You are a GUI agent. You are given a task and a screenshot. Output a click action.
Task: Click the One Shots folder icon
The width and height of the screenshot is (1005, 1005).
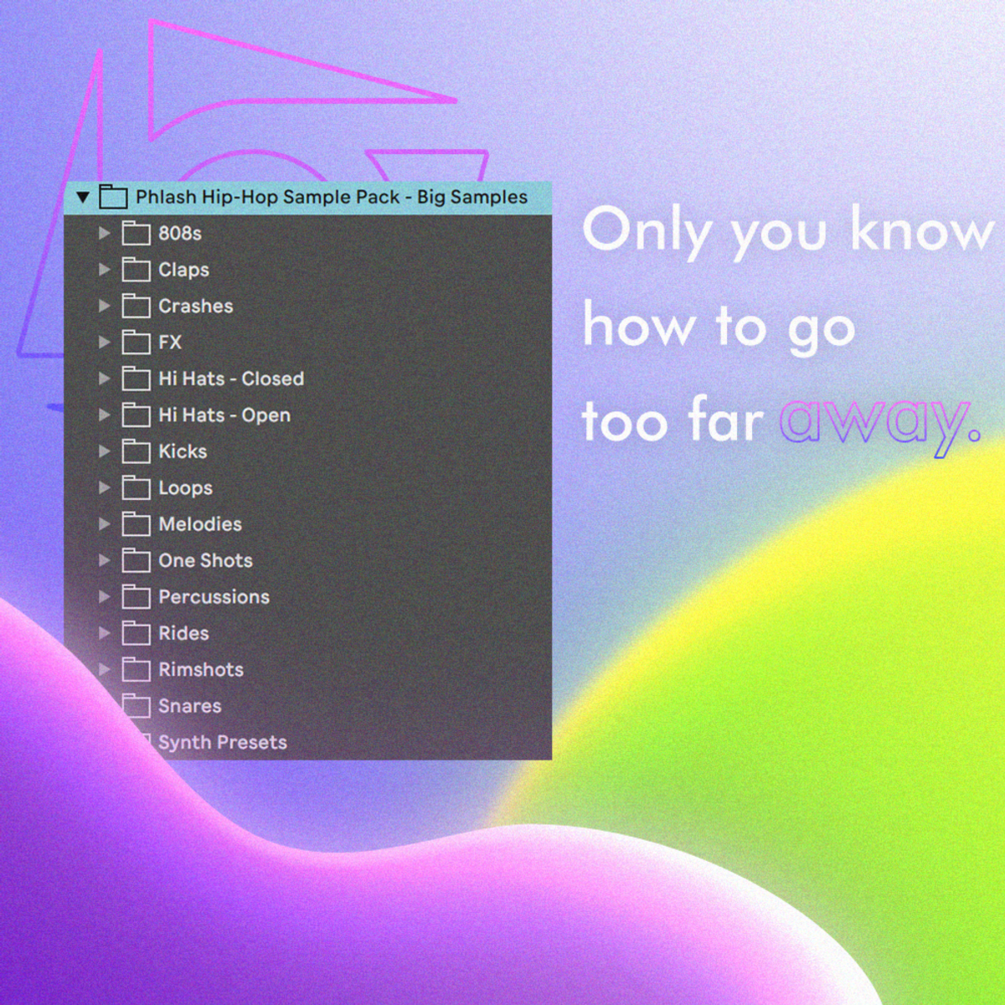click(x=136, y=560)
